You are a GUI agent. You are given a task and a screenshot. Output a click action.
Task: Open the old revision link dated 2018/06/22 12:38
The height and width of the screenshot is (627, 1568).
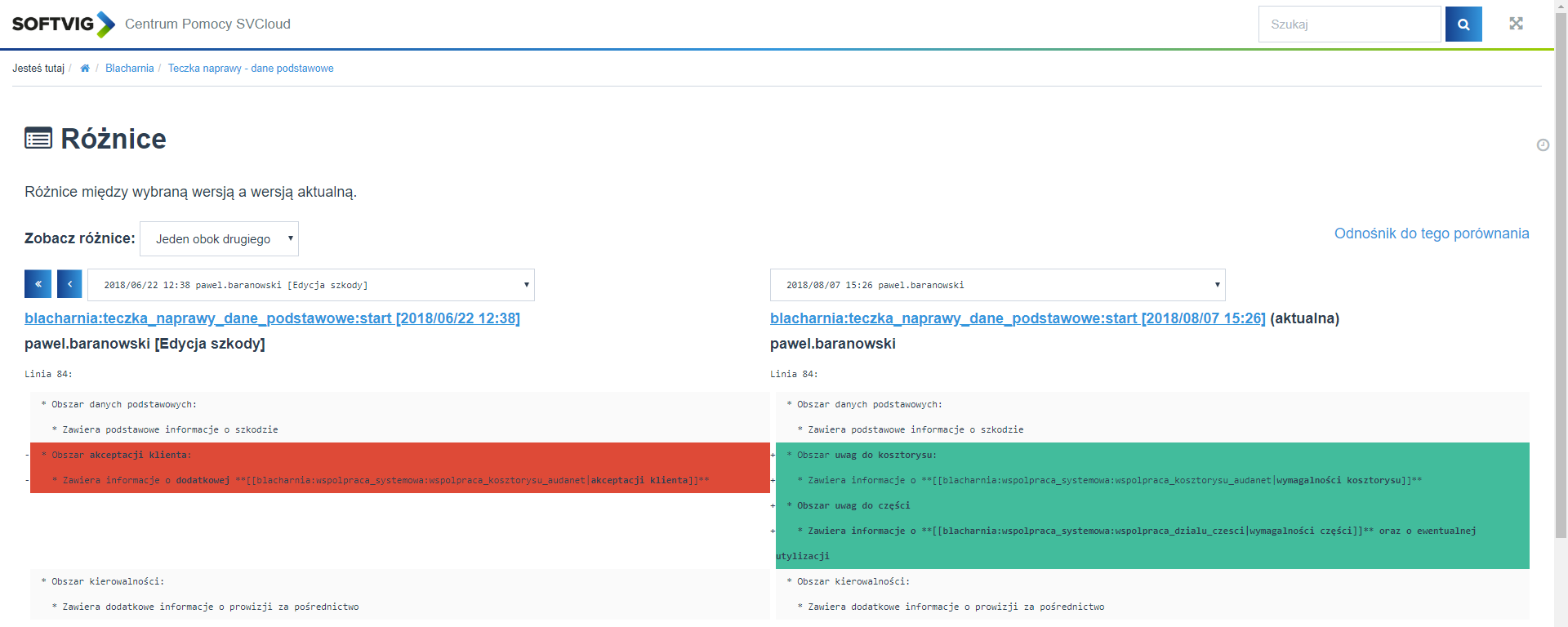coord(272,318)
